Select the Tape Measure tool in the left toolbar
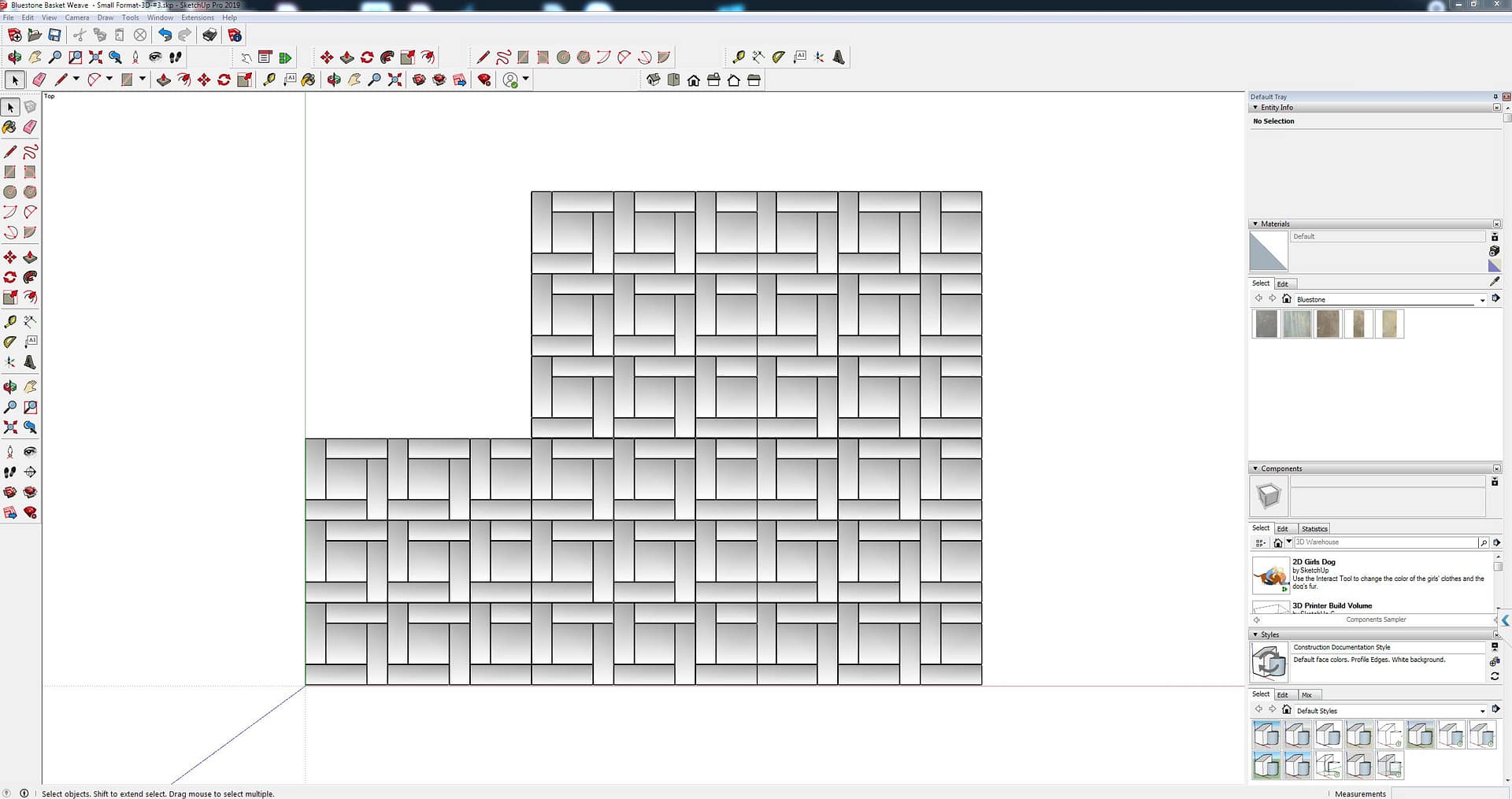Viewport: 1512px width, 799px height. (10, 321)
